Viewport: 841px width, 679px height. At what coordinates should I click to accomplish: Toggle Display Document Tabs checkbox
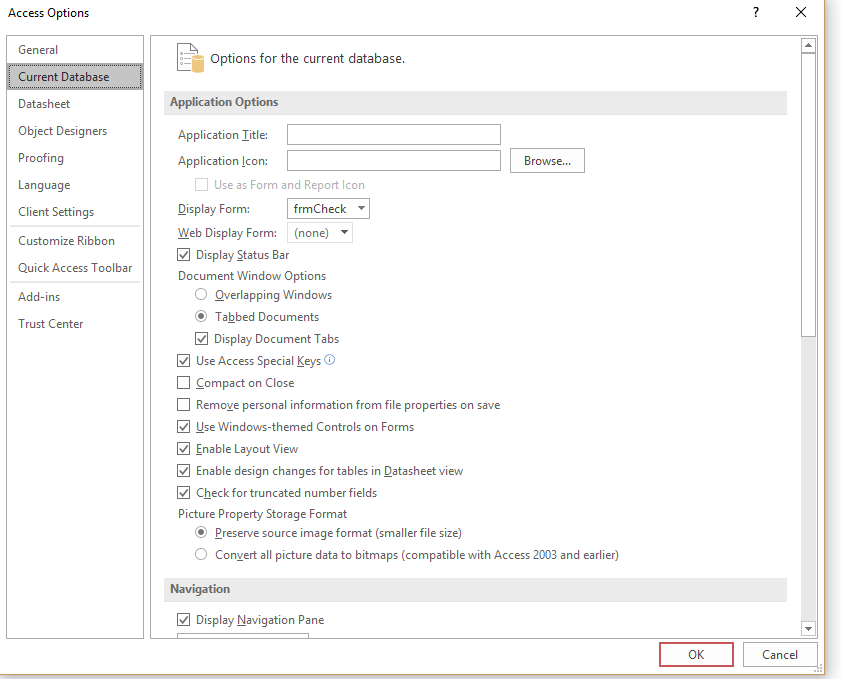201,338
